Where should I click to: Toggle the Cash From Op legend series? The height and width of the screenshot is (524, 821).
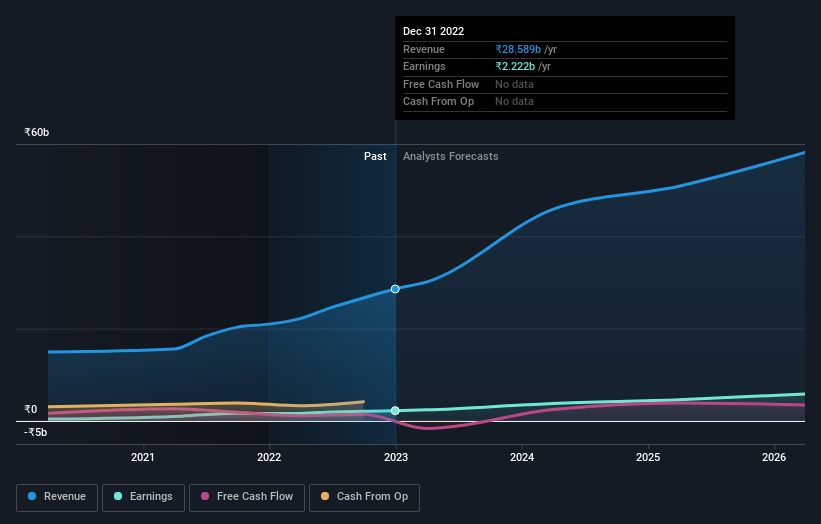pyautogui.click(x=364, y=497)
